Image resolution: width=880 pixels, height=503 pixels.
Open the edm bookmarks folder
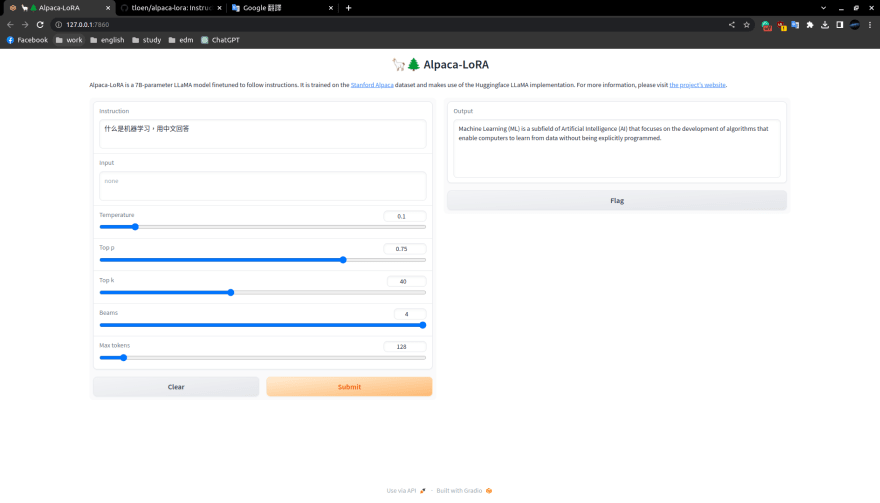(181, 40)
